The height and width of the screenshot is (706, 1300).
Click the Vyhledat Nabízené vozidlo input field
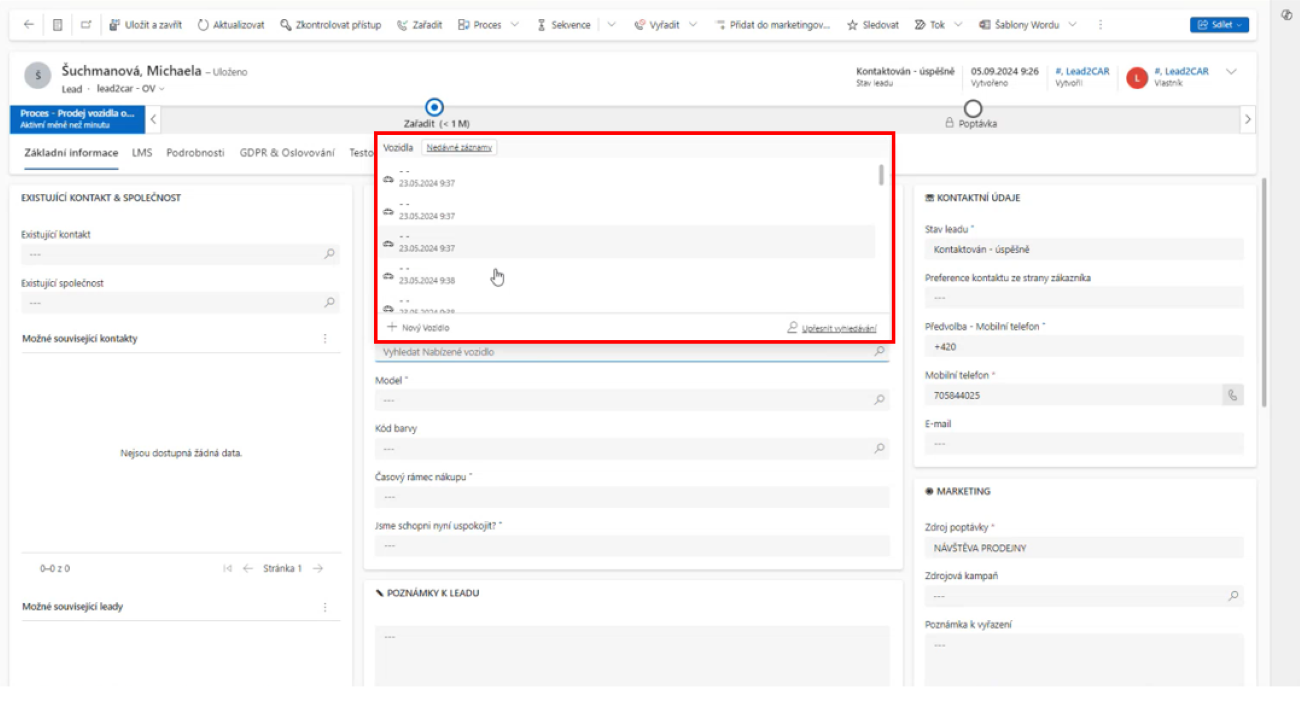[620, 352]
